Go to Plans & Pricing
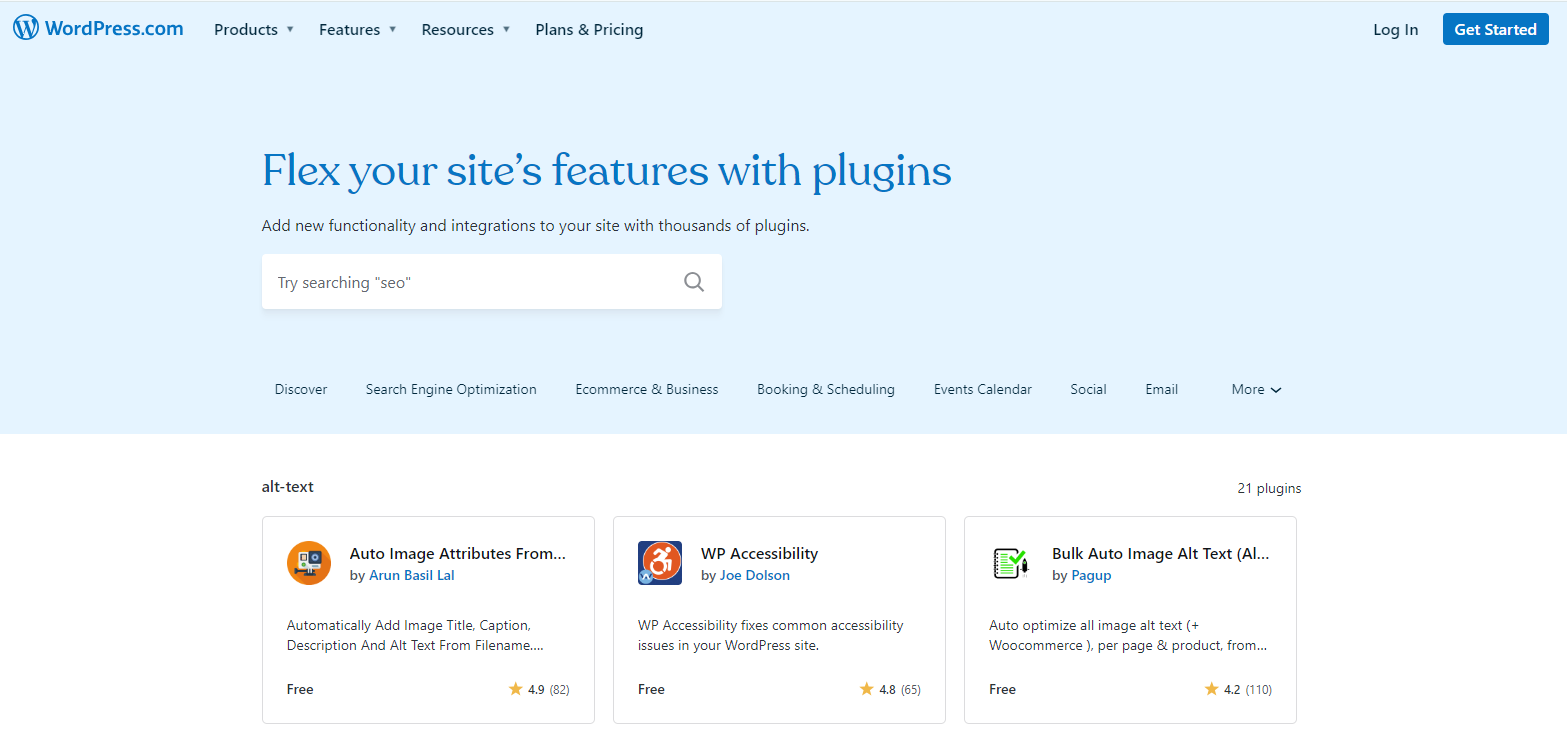The image size is (1567, 730). pos(589,29)
